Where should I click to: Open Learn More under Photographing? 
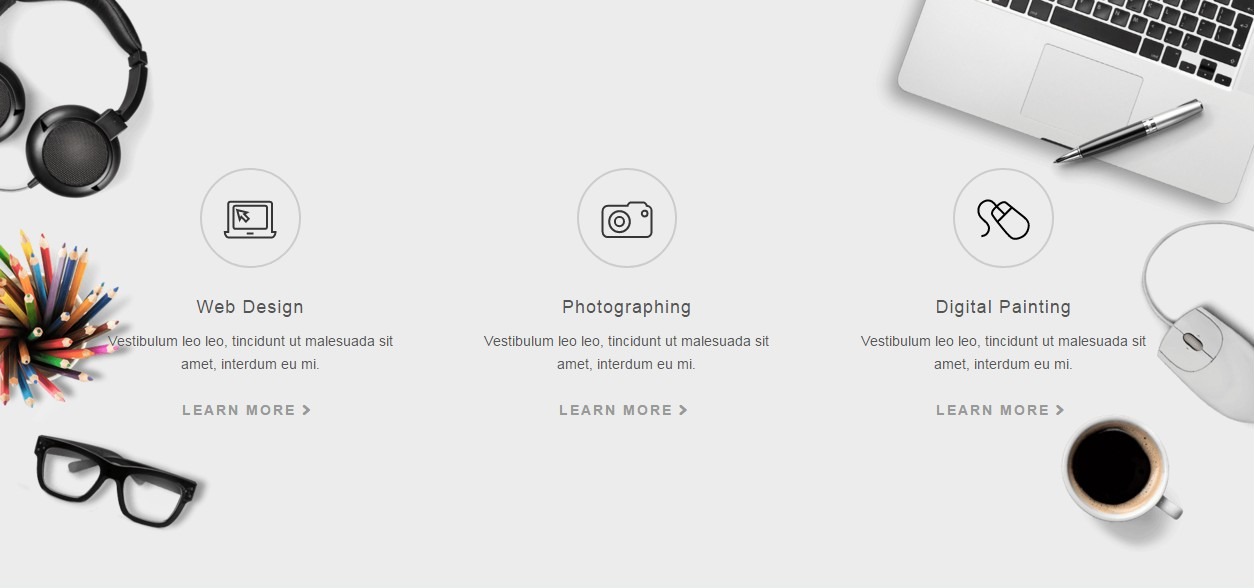(623, 410)
